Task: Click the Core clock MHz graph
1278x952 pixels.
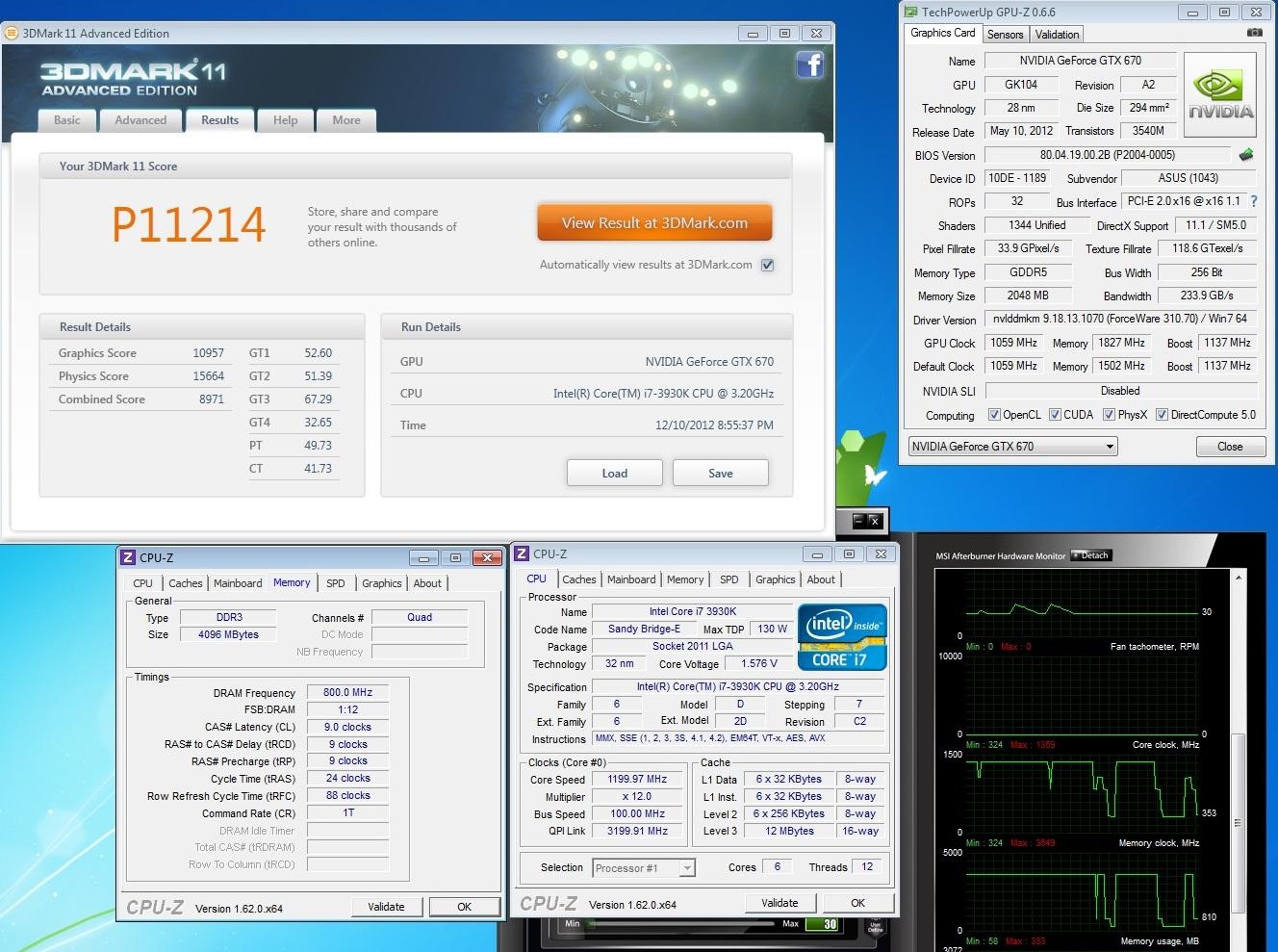Action: point(1082,793)
